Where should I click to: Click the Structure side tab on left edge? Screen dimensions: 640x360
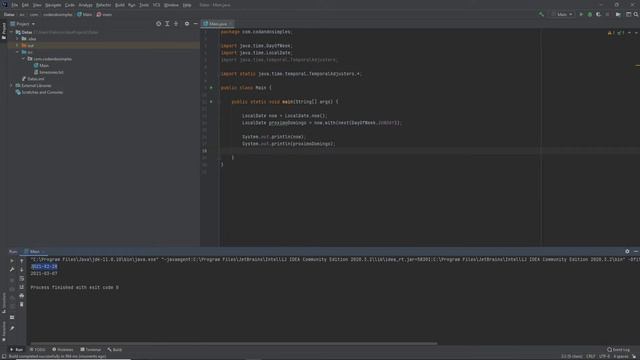[x=4, y=303]
